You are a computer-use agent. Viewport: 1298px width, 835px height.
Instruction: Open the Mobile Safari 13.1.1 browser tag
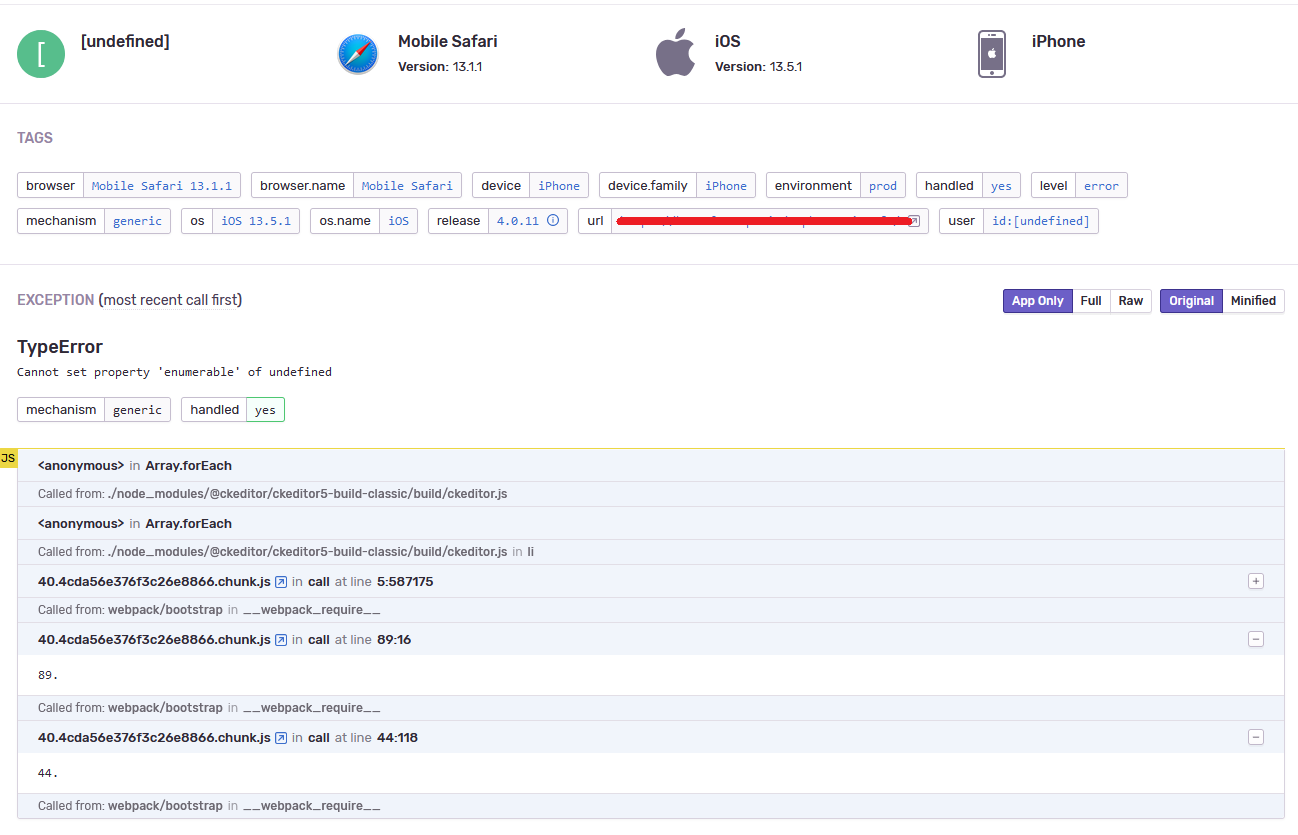[x=162, y=185]
